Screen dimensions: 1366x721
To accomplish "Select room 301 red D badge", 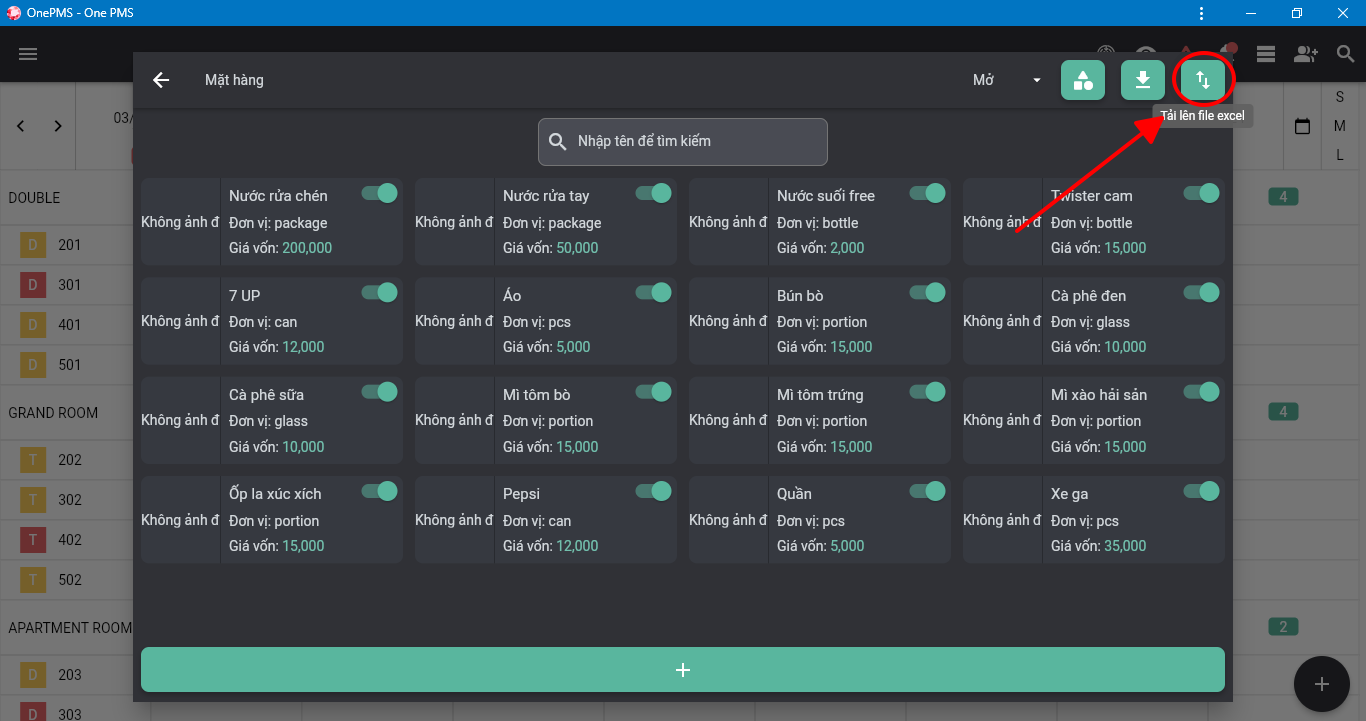I will click(x=32, y=285).
